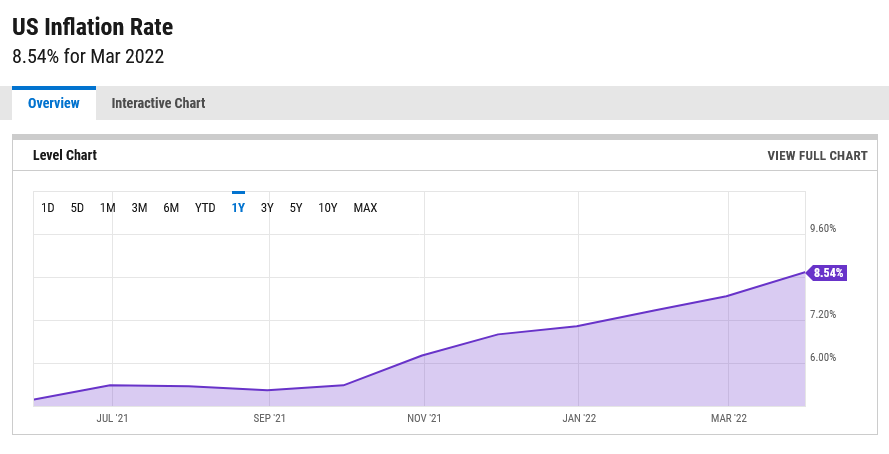
Task: Click the Level Chart heading
Action: click(x=65, y=155)
